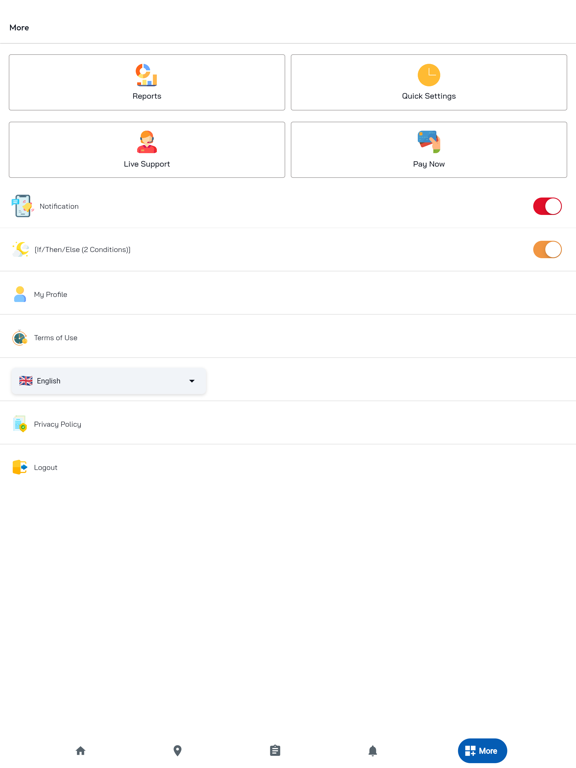The image size is (576, 768).
Task: Click the My Profile person icon
Action: click(x=20, y=294)
